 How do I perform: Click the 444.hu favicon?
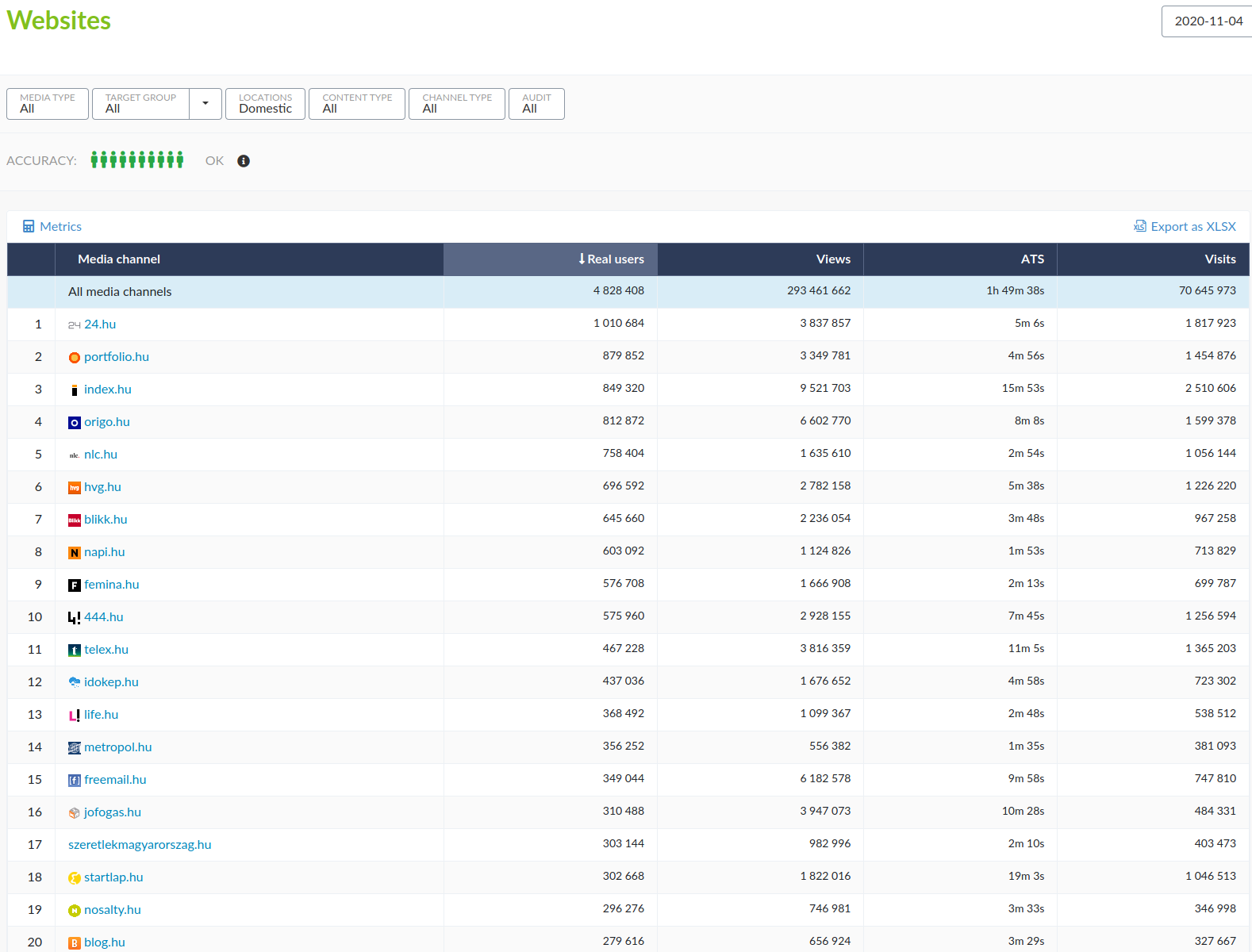click(74, 617)
